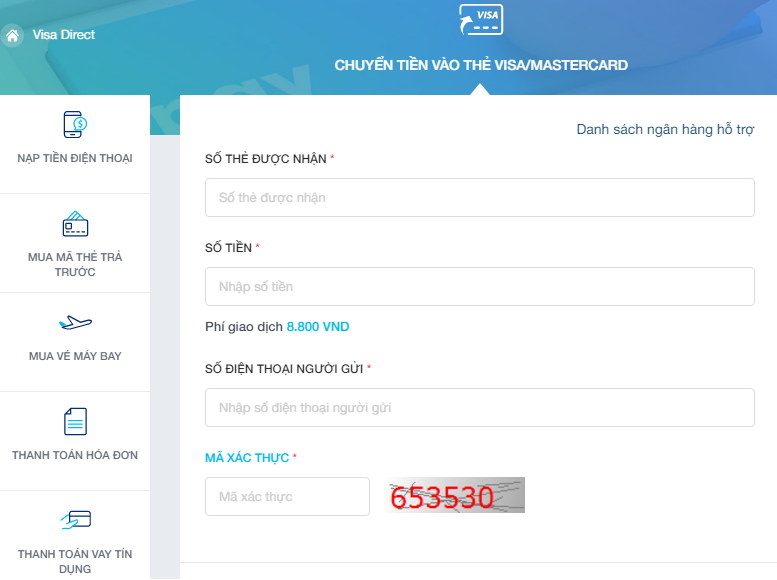Focus the Mã xác thực input
This screenshot has height=580, width=777.
coord(287,496)
